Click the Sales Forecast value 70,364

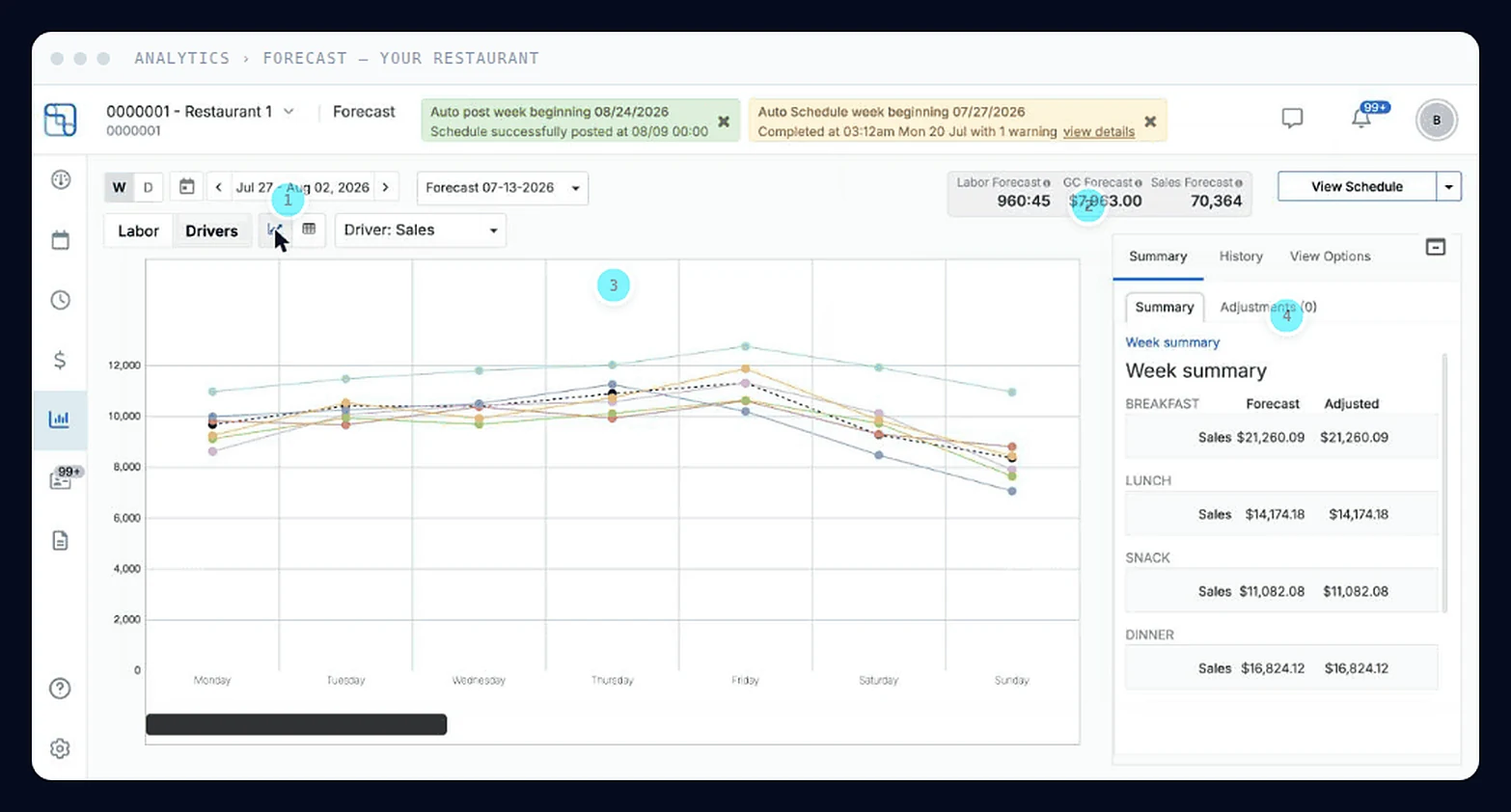point(1216,201)
